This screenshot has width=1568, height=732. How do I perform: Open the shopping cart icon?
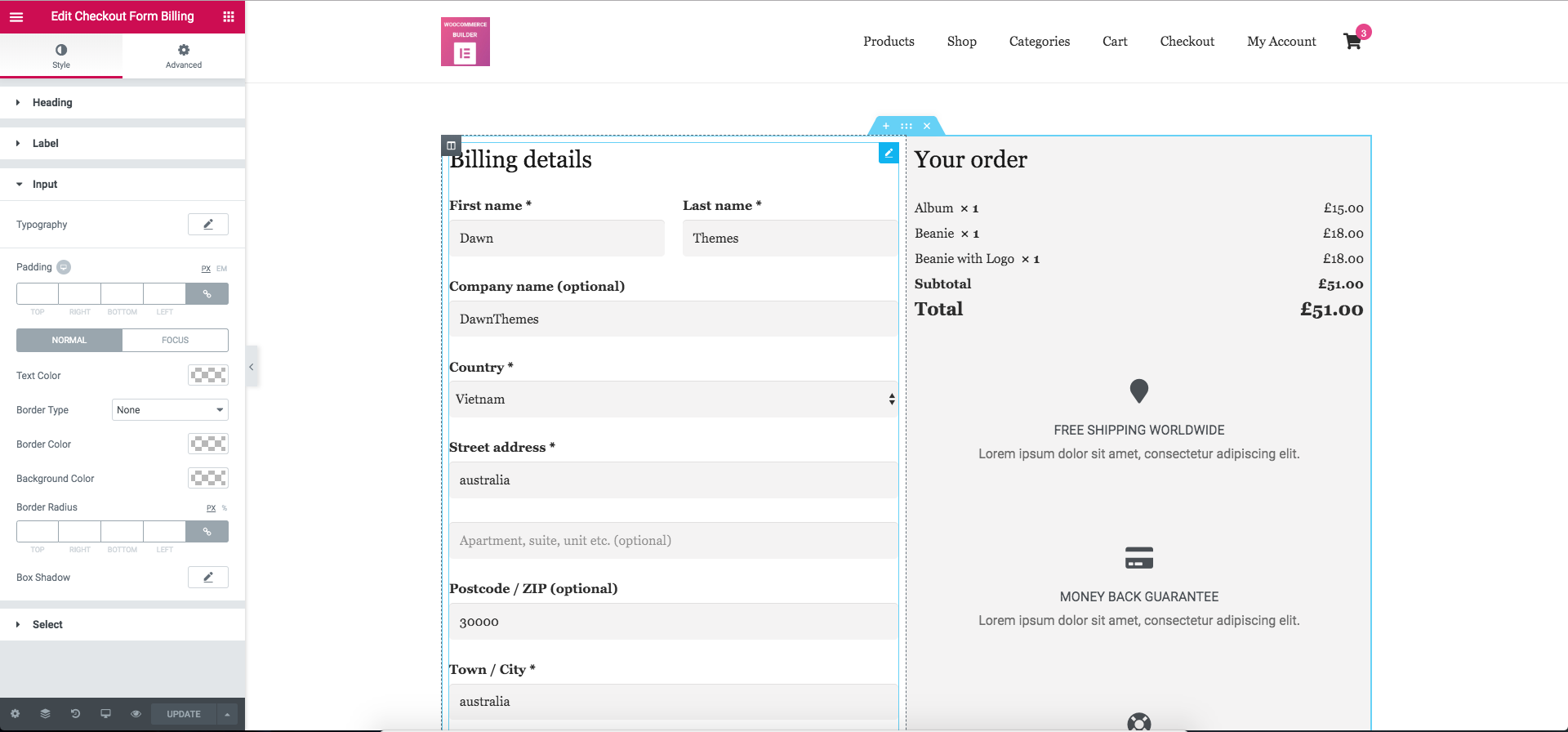pos(1353,41)
